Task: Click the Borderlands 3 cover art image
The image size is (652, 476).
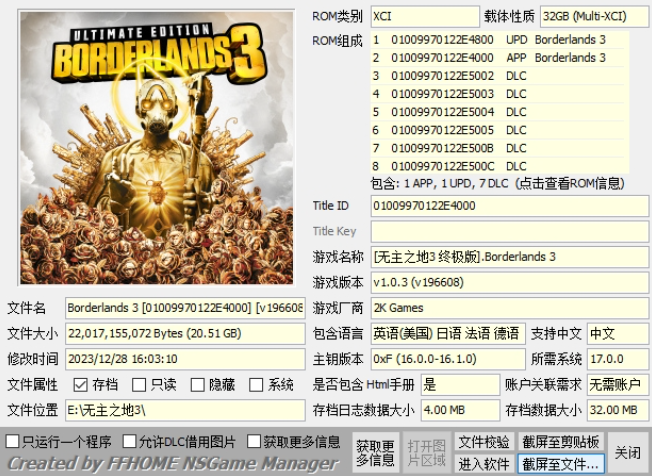Action: pos(156,148)
